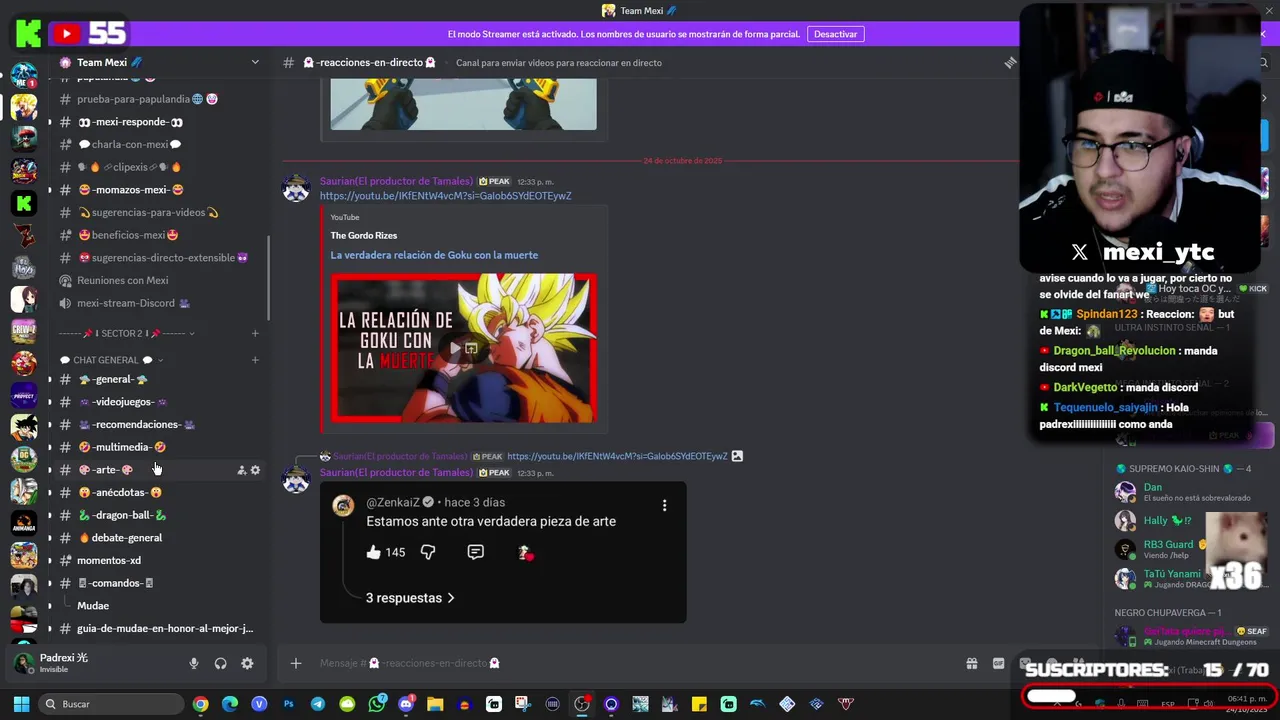The image size is (1280, 720).
Task: Open gift icon in message bar
Action: 971,663
